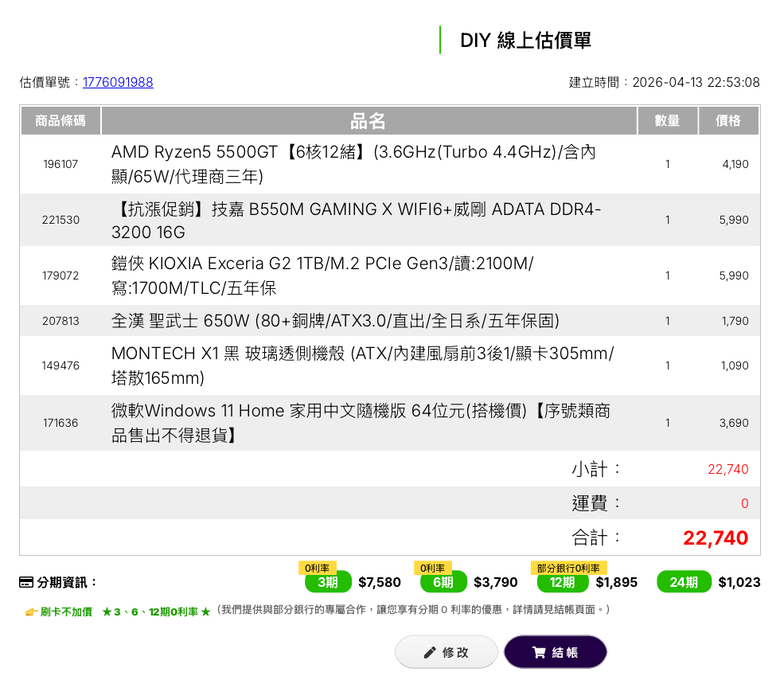
Task: Click the 技嘉 B550M GAMING X WIFI6 item name
Action: pos(356,220)
